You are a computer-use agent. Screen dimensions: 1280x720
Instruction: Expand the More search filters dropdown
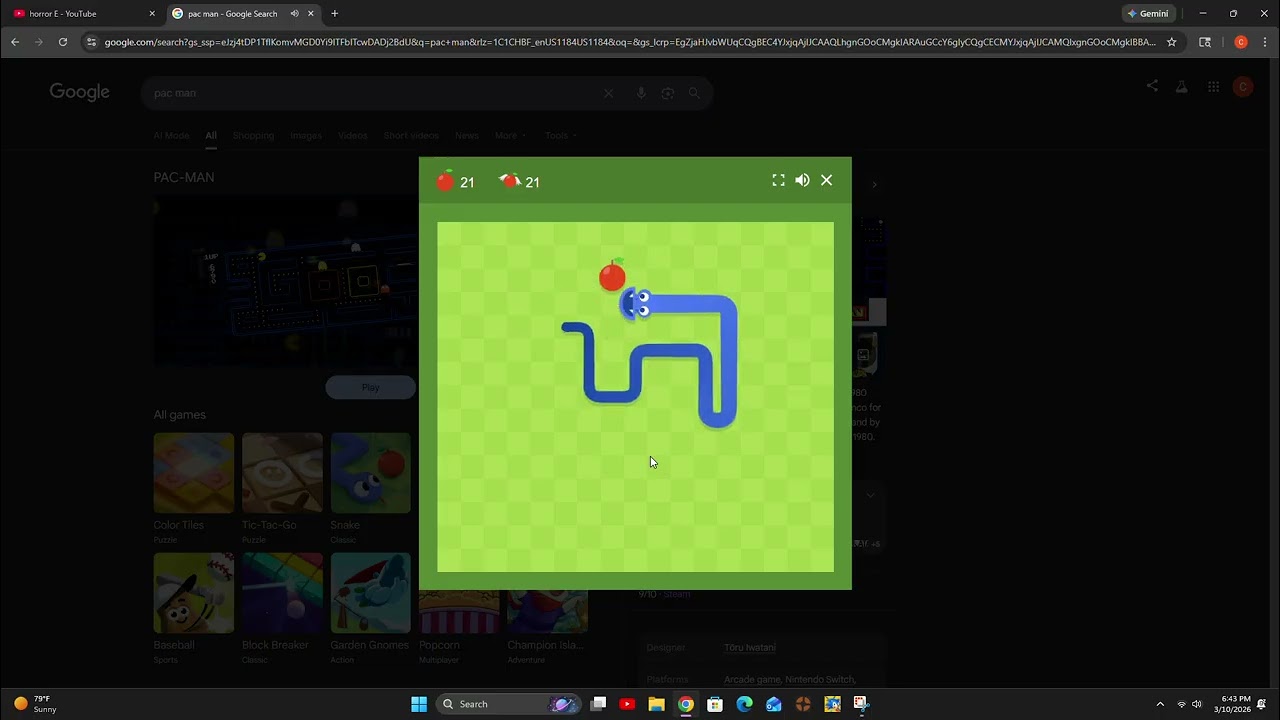pos(510,135)
